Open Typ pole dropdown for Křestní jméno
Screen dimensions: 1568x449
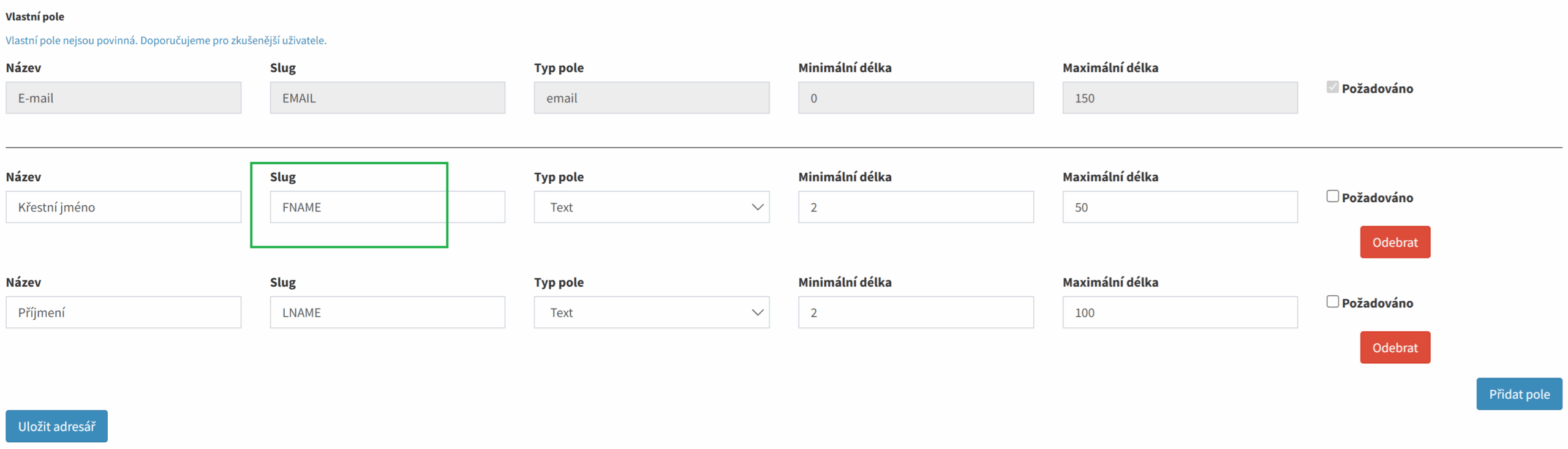click(650, 207)
